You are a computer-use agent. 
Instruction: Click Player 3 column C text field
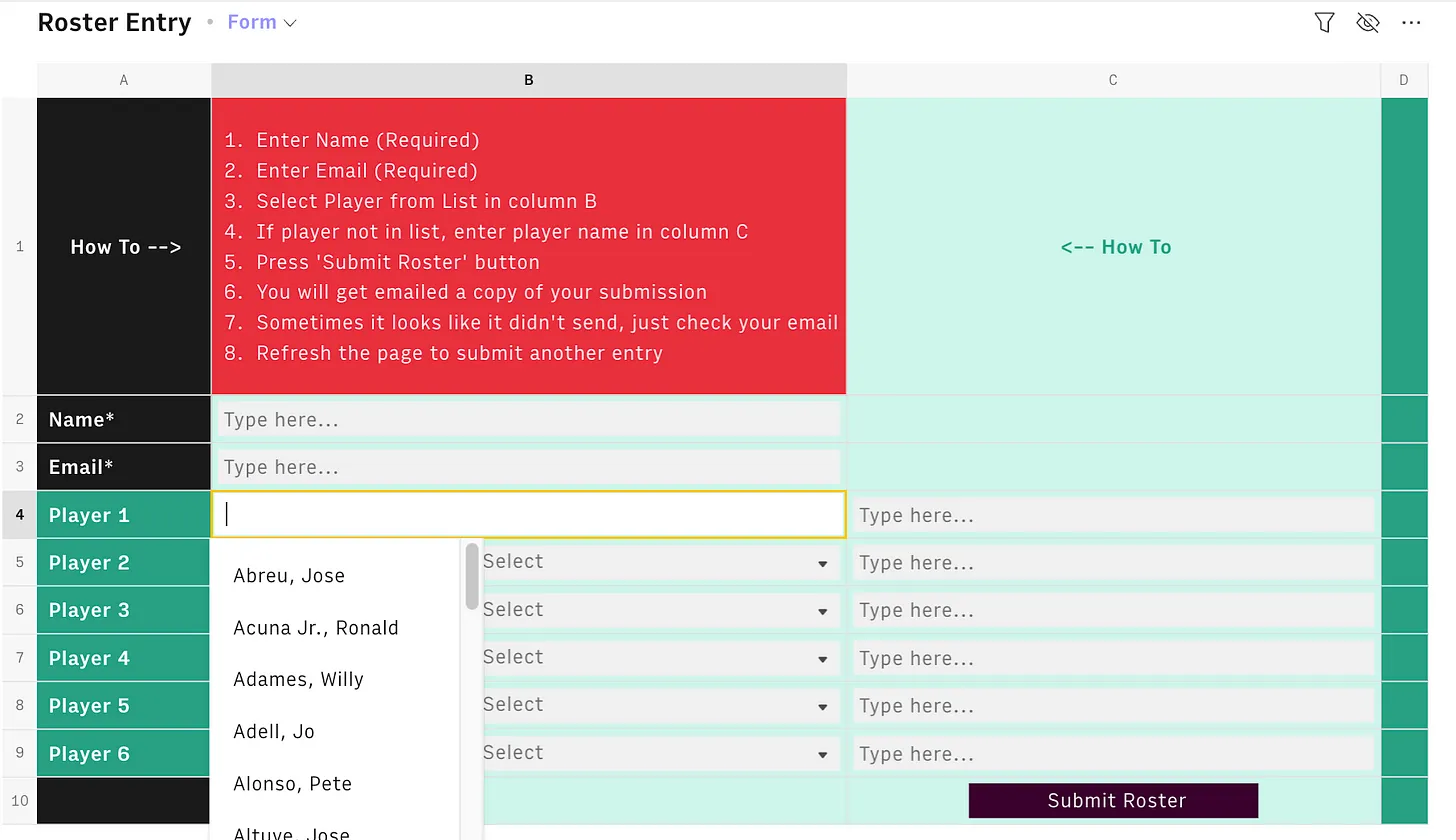point(1113,610)
